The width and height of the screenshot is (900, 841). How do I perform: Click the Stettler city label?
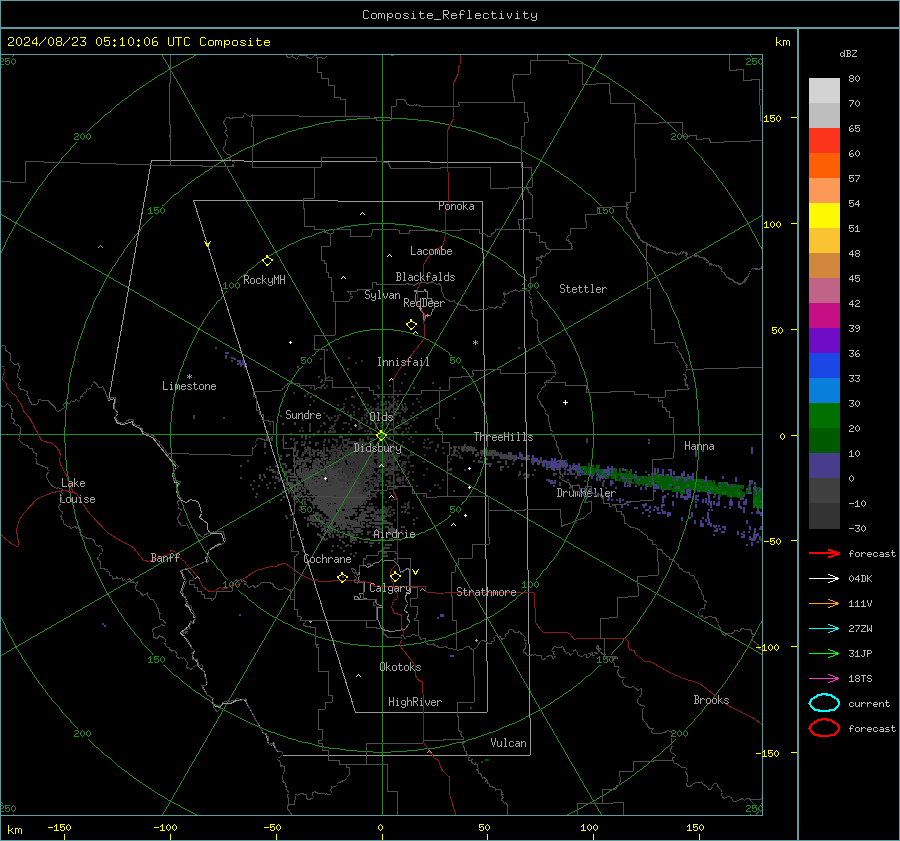click(583, 289)
